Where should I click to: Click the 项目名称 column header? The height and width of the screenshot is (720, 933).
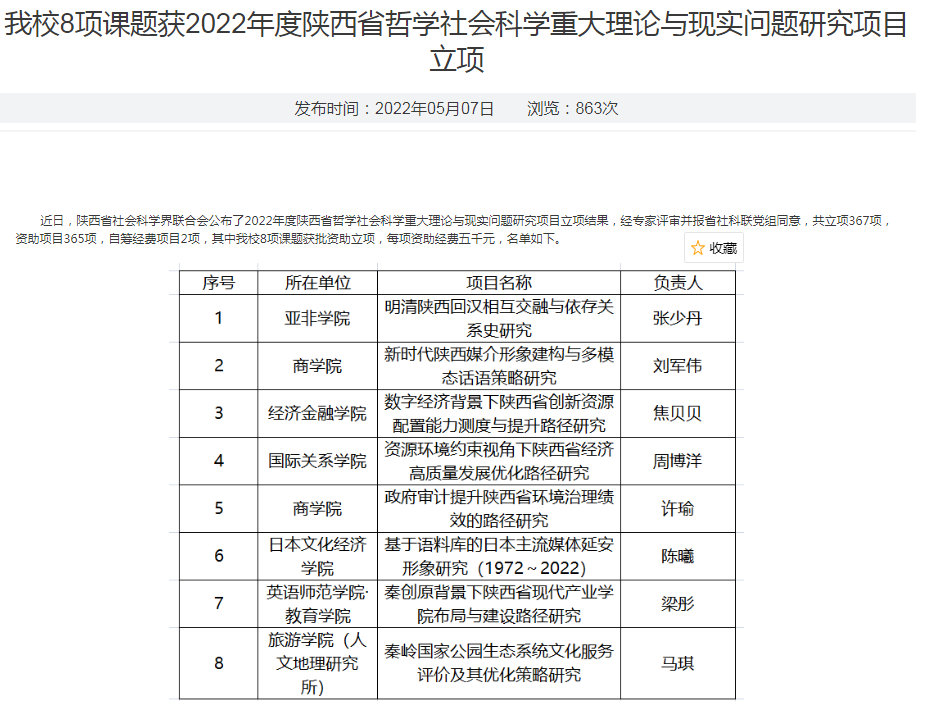(498, 283)
